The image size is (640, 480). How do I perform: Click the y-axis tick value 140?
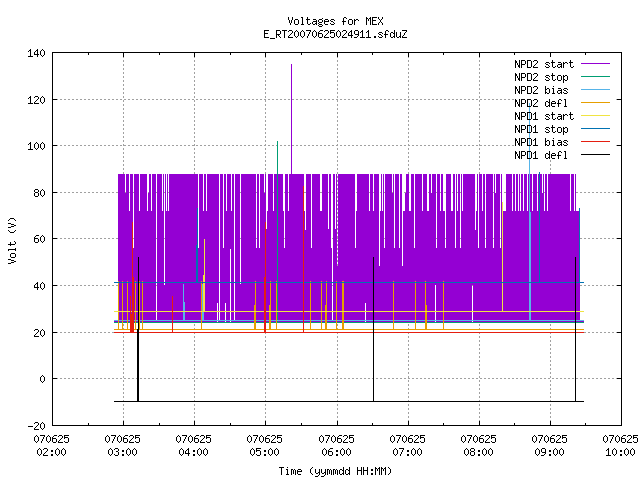pos(36,53)
